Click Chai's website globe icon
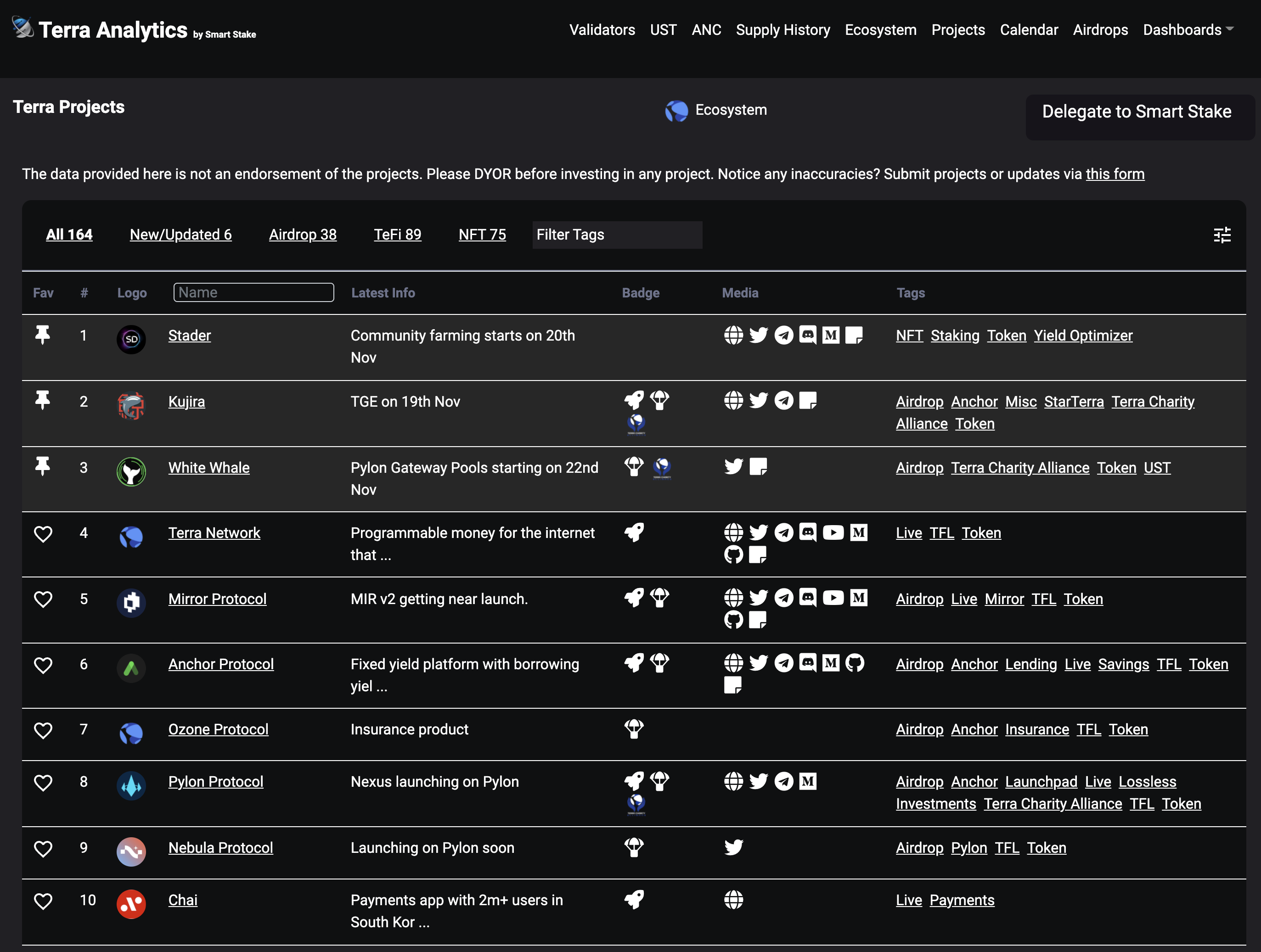This screenshot has width=1261, height=952. point(733,900)
